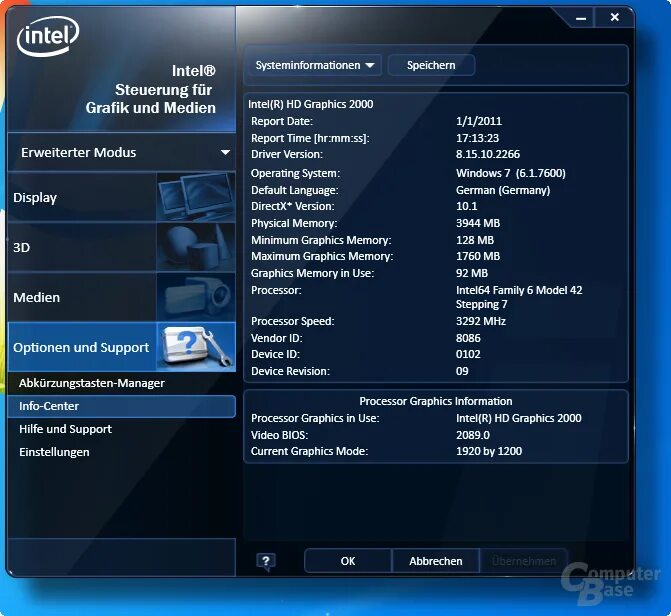The height and width of the screenshot is (616, 671).
Task: Click the Medien camcorder thumbnail icon
Action: 196,297
